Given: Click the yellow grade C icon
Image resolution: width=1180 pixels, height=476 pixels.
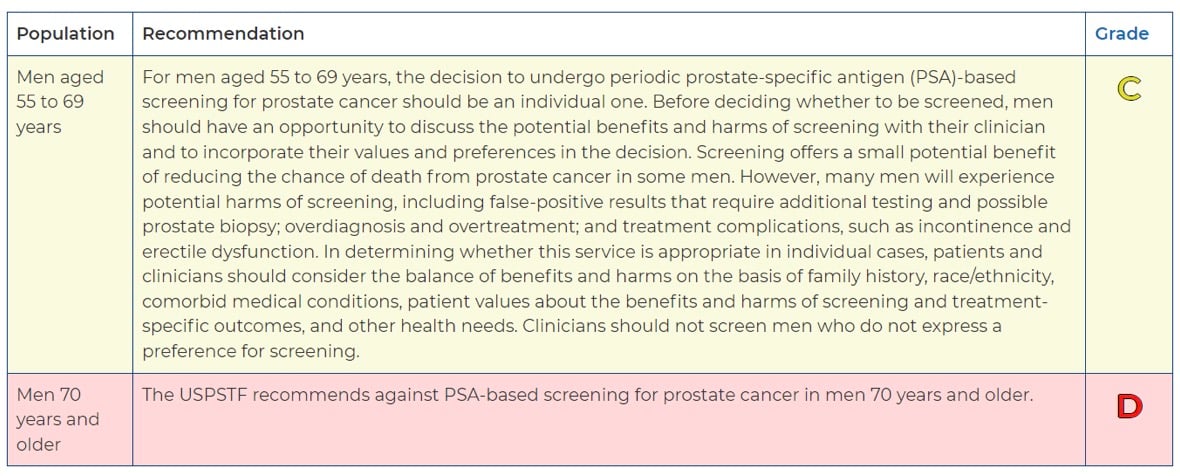Looking at the screenshot, I should [x=1129, y=90].
